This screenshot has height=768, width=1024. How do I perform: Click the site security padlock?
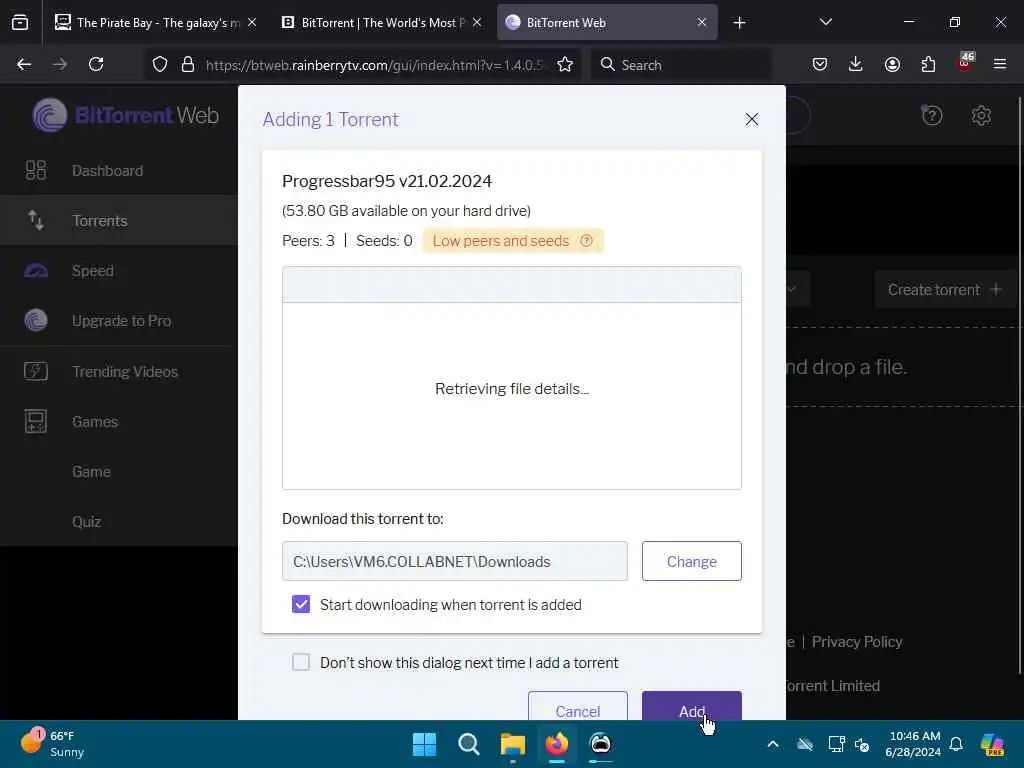coord(188,64)
